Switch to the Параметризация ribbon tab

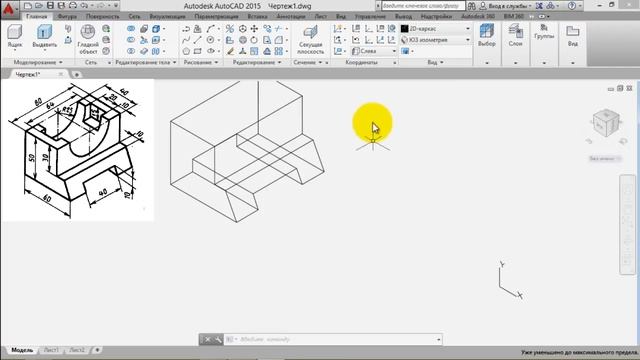click(216, 16)
